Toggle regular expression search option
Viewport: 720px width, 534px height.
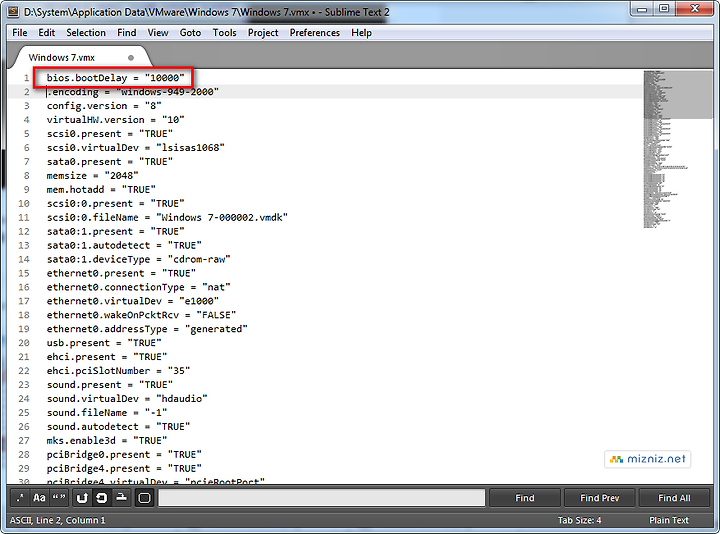[x=20, y=498]
